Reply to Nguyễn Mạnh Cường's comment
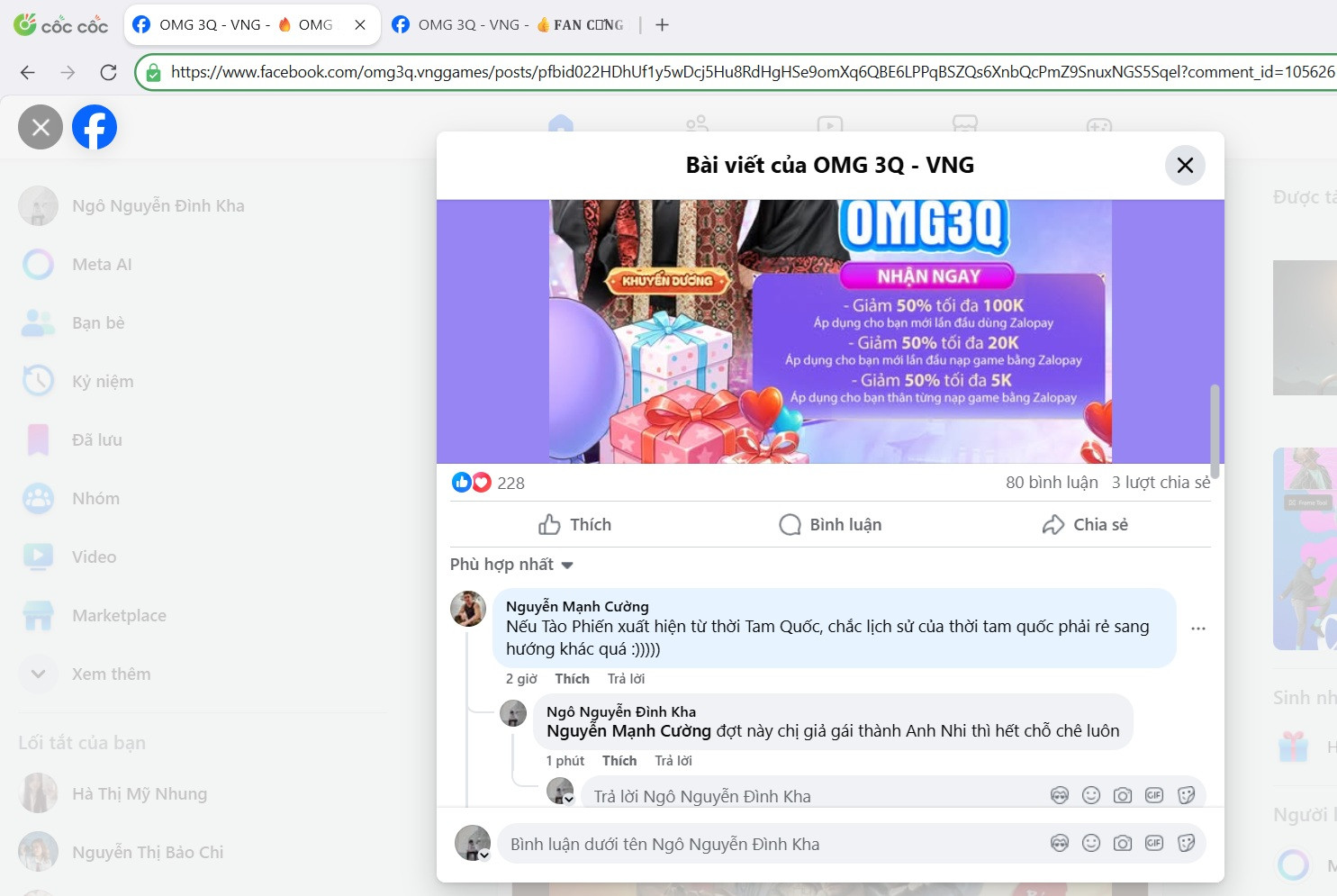Screen dimensions: 1337x896 [x=626, y=679]
